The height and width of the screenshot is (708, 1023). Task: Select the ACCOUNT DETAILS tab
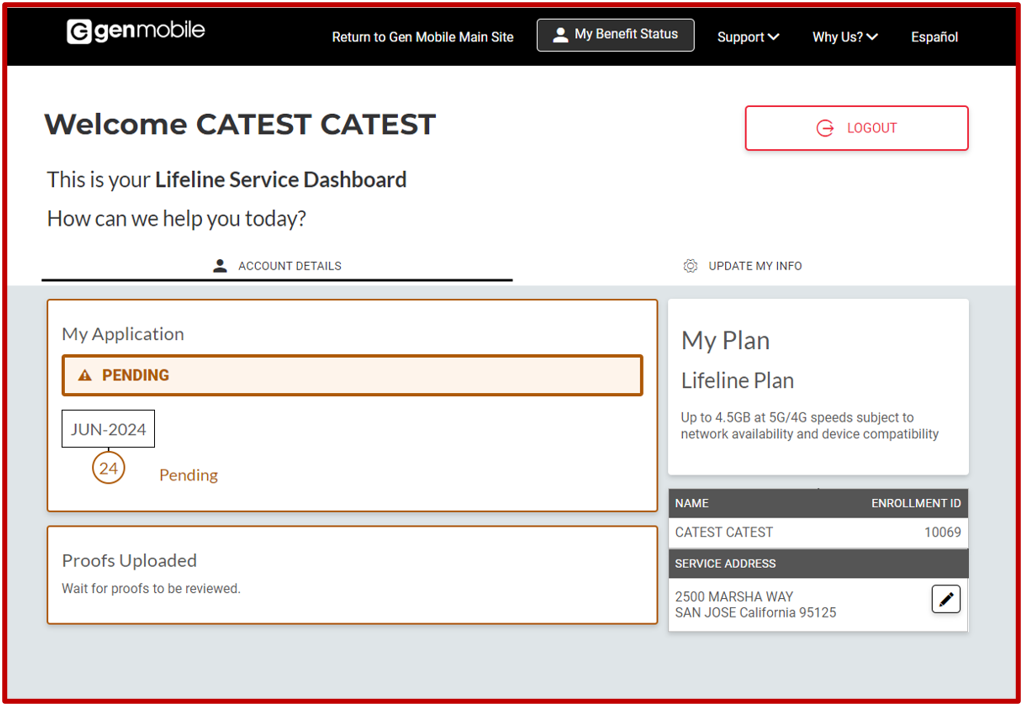(x=277, y=266)
